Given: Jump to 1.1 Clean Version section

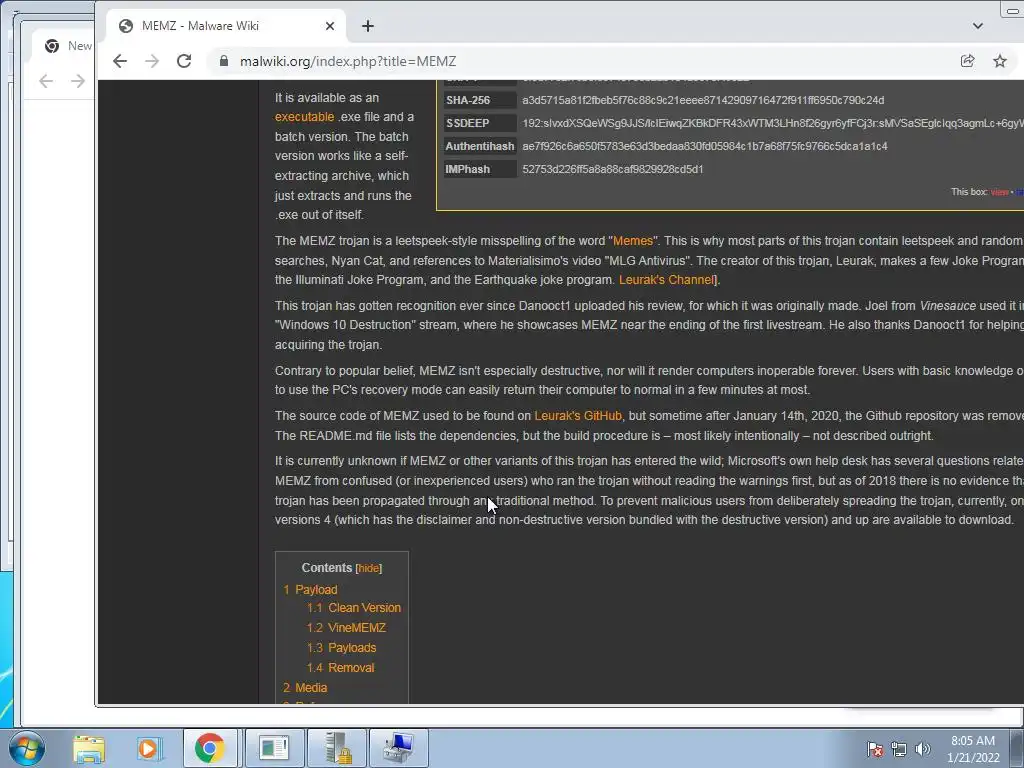Looking at the screenshot, I should click(354, 608).
